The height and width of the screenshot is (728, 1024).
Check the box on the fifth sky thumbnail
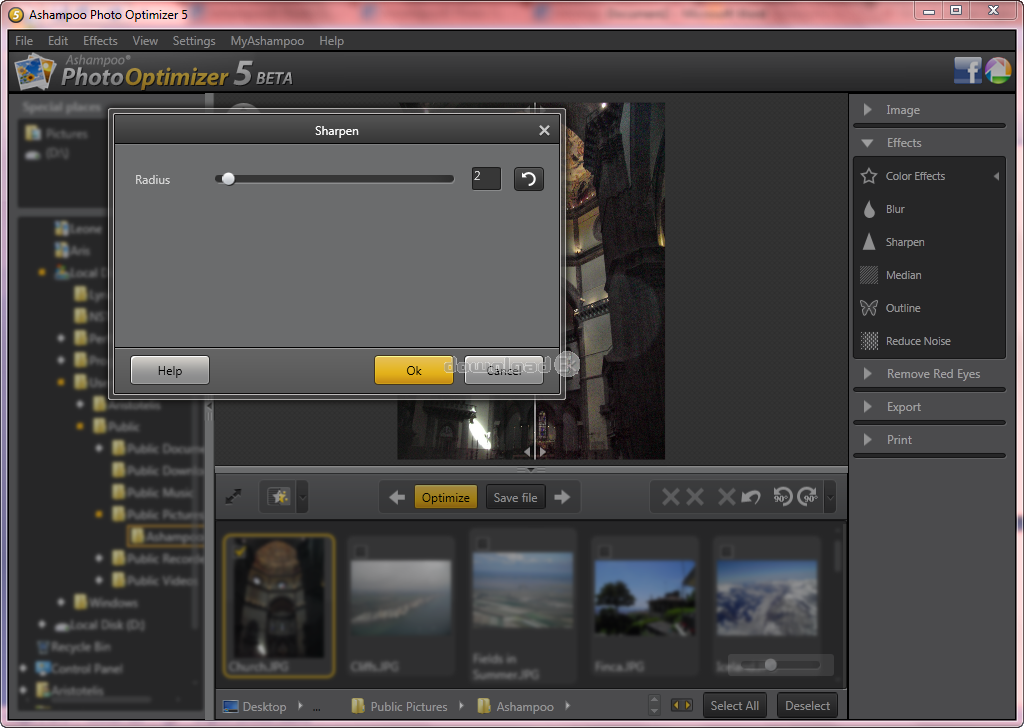(726, 552)
